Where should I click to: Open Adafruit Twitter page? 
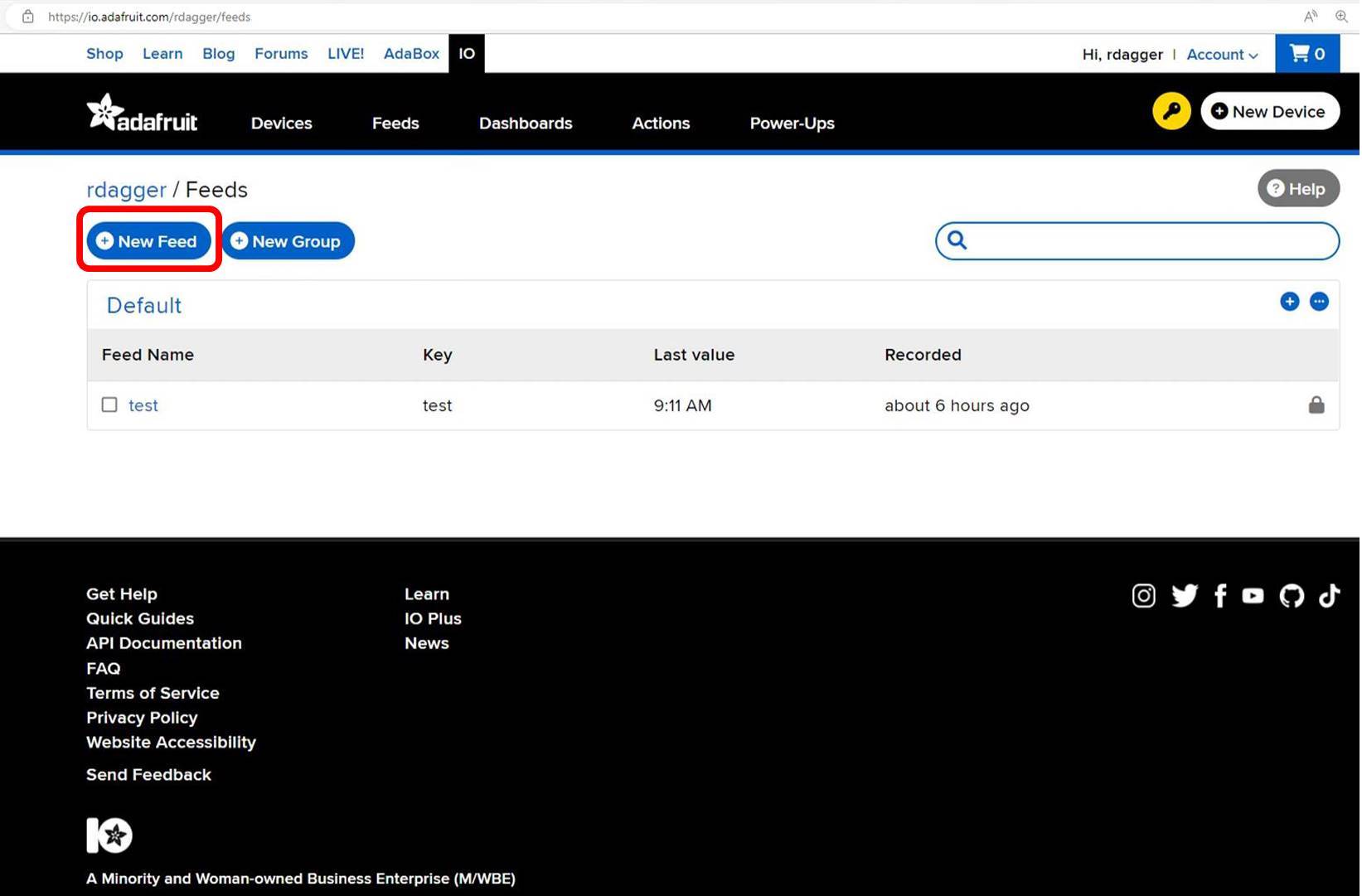[1186, 597]
